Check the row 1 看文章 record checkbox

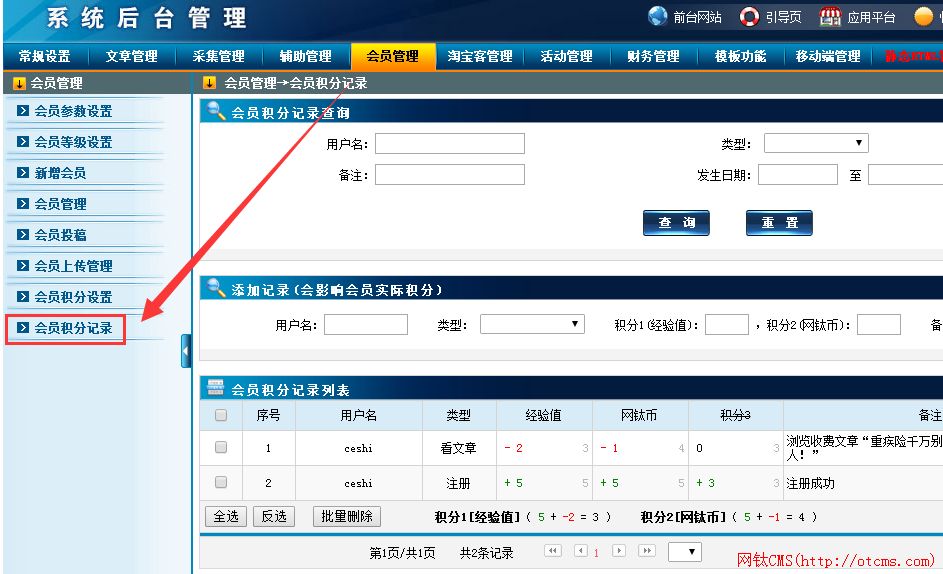[221, 447]
